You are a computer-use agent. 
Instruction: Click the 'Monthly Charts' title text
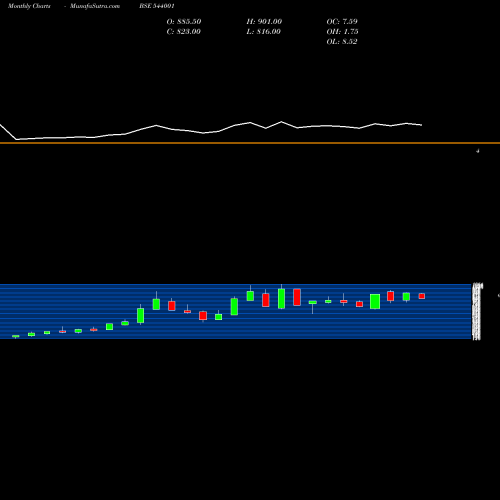tap(29, 6)
